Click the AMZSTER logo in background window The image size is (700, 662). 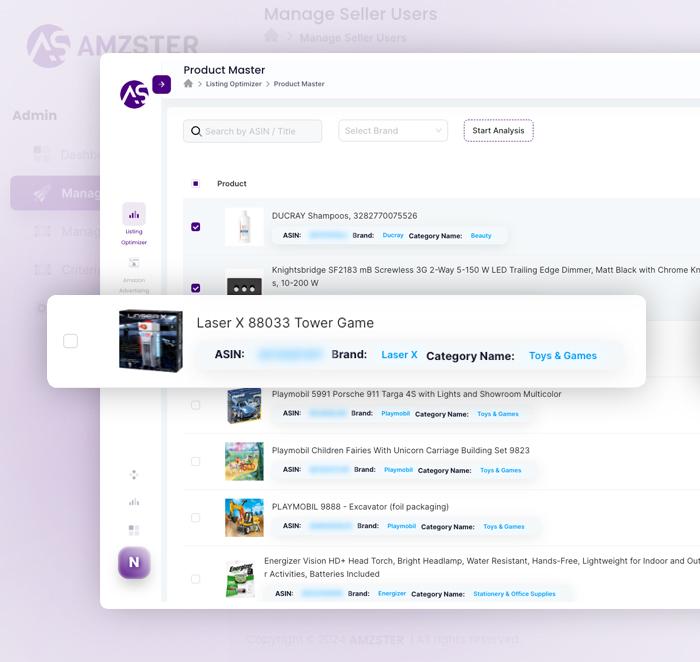[x=112, y=46]
